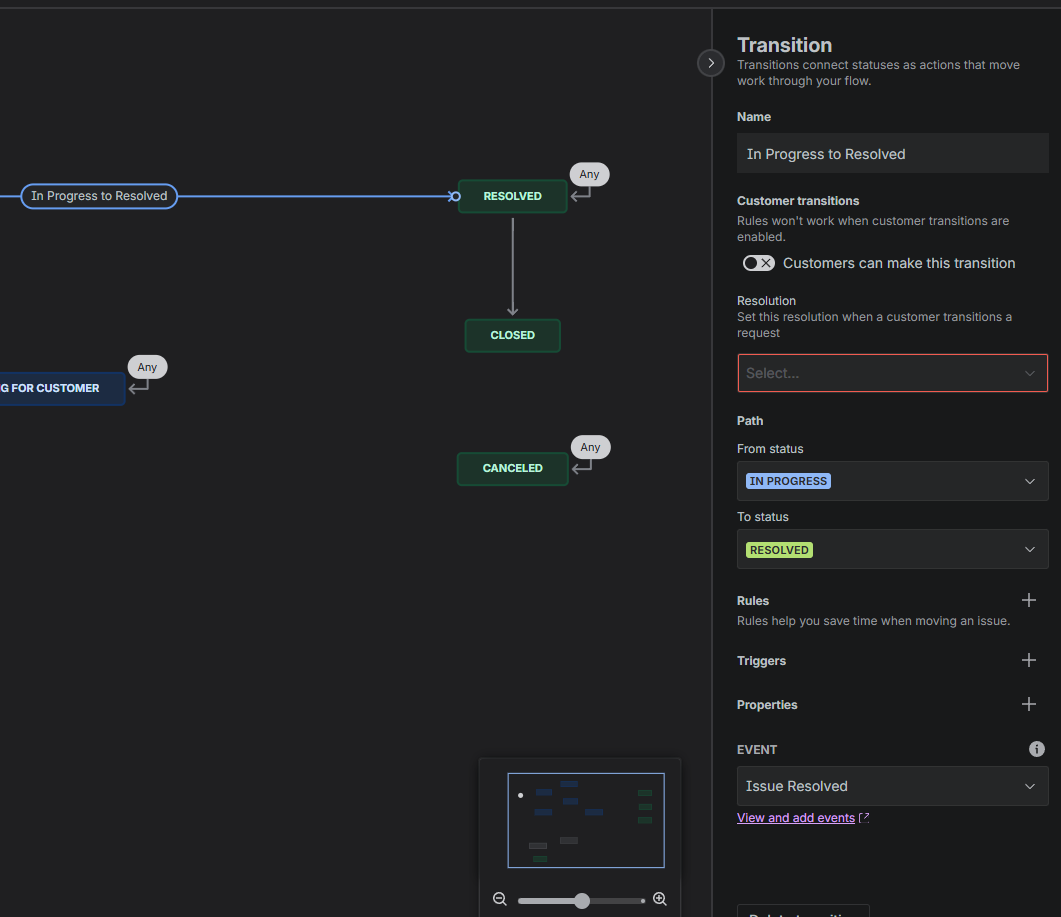
Task: Toggle Customers can make this transition
Action: click(x=758, y=263)
